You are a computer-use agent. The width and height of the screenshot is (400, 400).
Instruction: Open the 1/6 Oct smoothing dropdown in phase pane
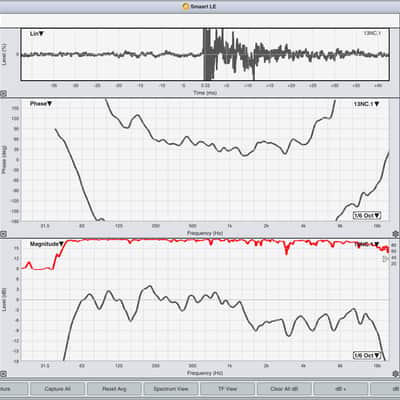[x=367, y=215]
